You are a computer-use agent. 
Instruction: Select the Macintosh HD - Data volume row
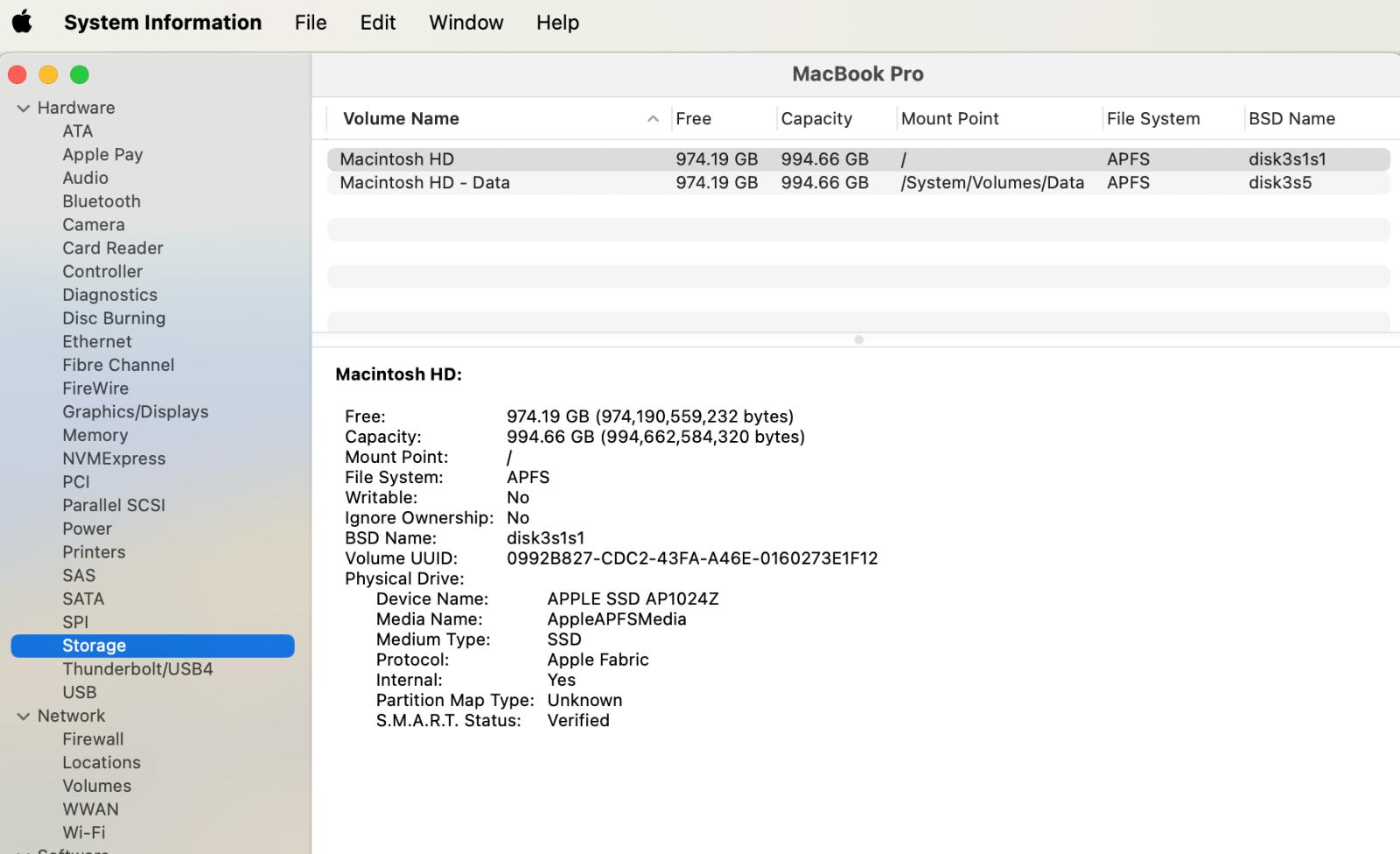(x=424, y=183)
